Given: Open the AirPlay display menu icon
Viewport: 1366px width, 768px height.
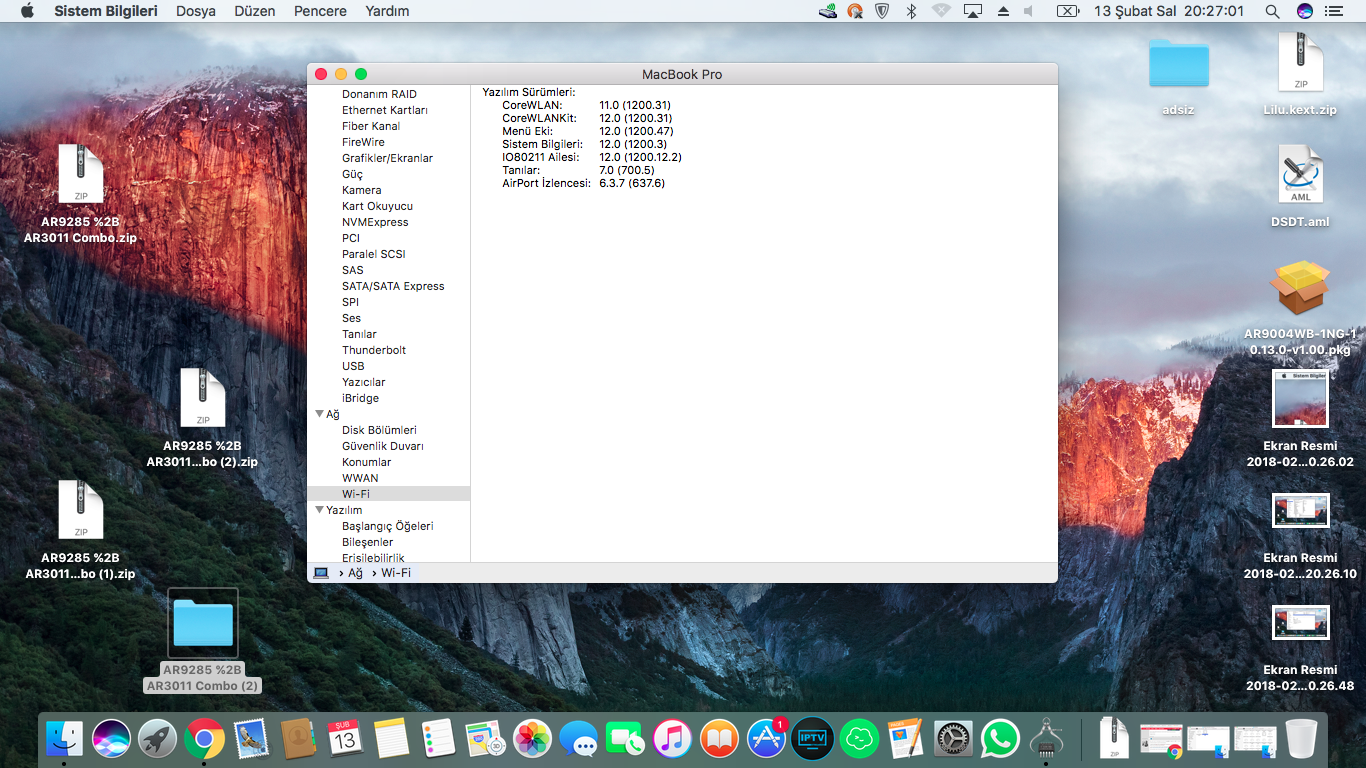Looking at the screenshot, I should (x=972, y=11).
